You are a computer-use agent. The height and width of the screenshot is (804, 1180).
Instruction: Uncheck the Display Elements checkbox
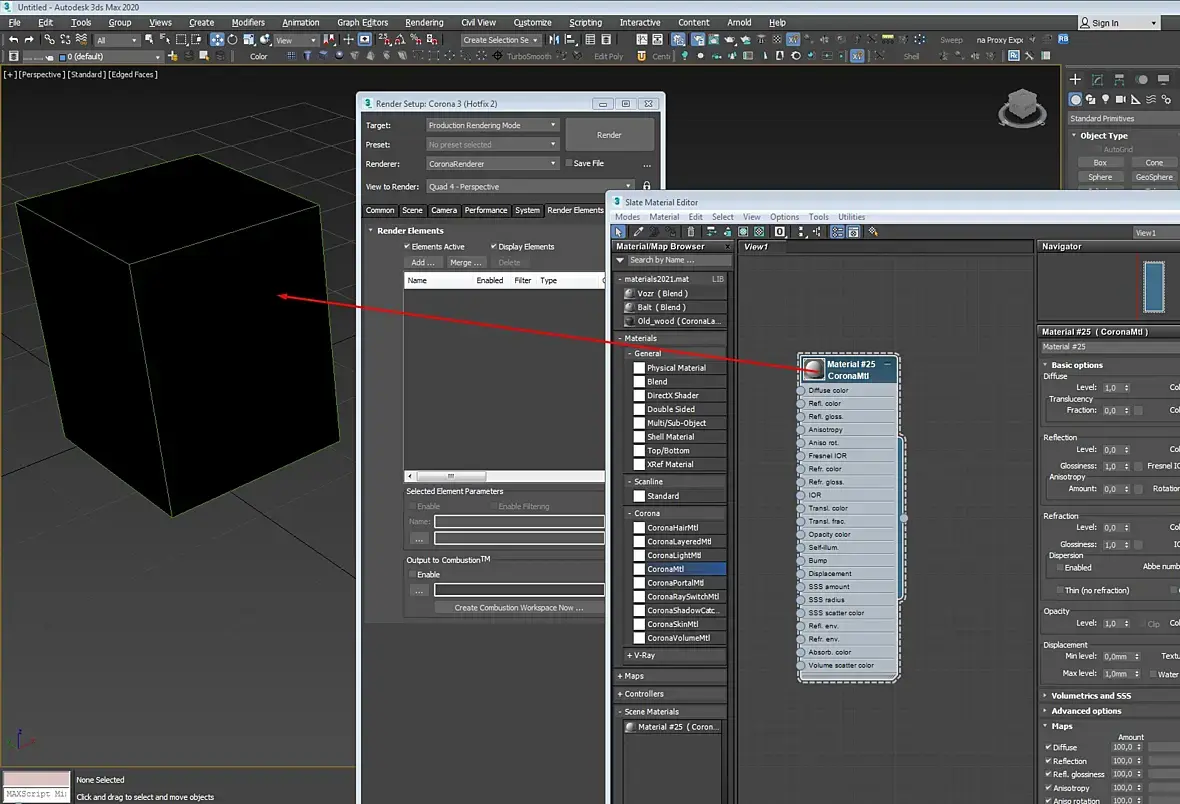(494, 246)
